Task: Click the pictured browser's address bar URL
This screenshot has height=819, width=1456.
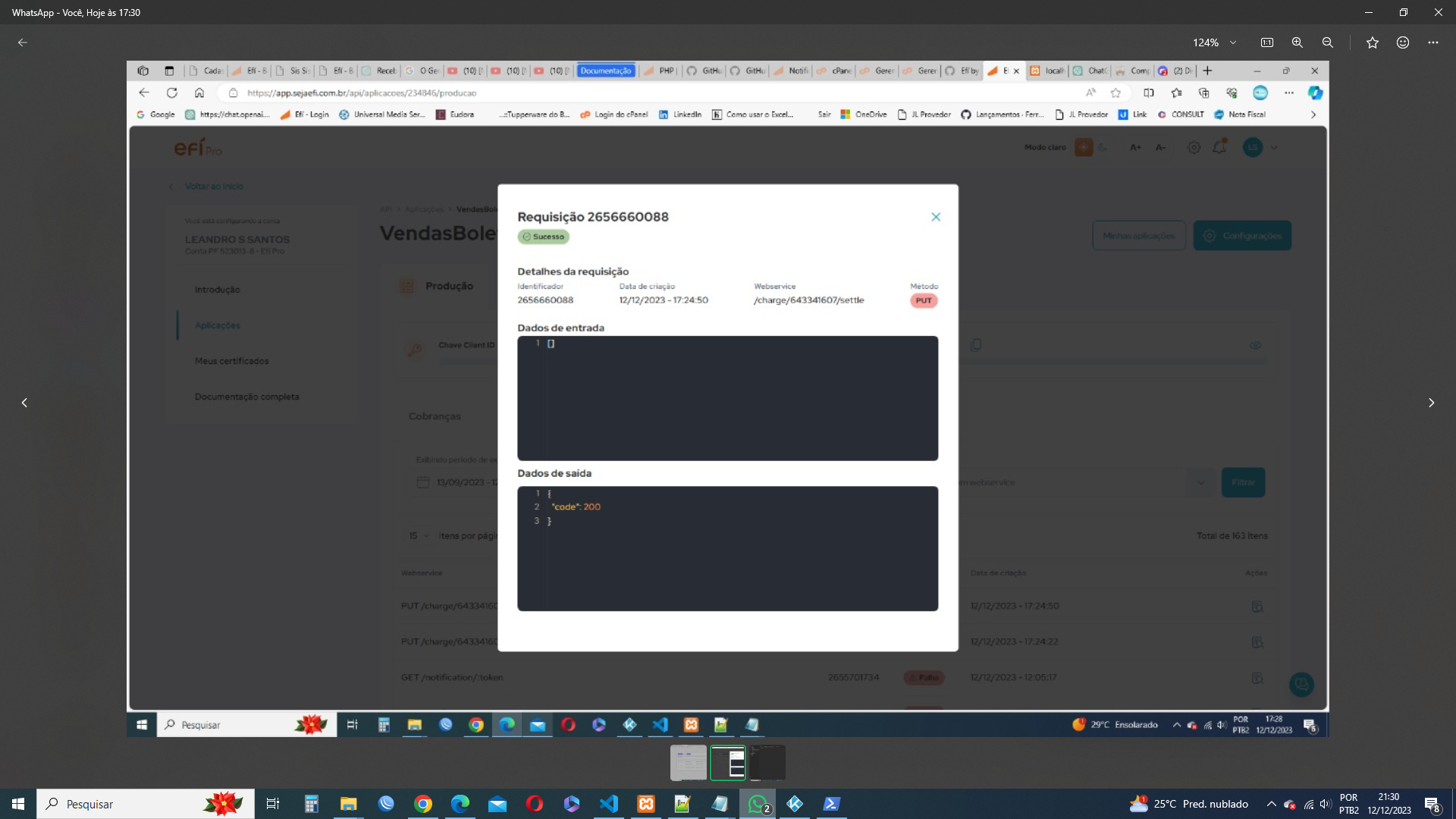Action: tap(362, 93)
